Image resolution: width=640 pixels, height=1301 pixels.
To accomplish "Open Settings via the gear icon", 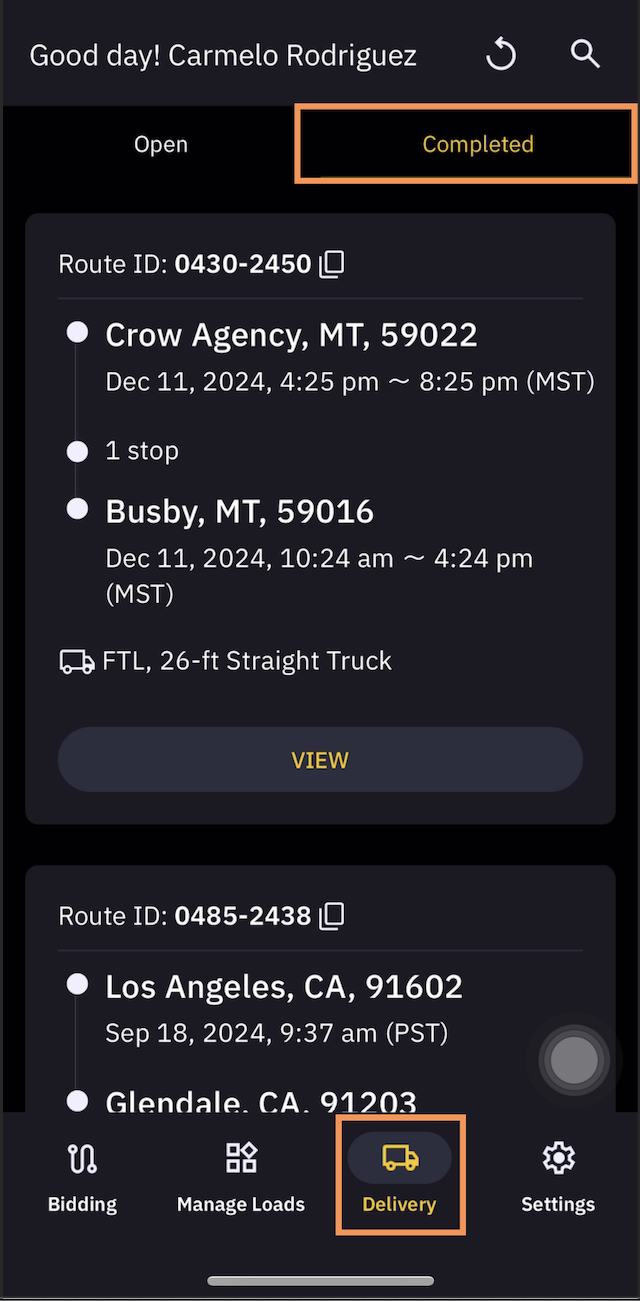I will [557, 1160].
